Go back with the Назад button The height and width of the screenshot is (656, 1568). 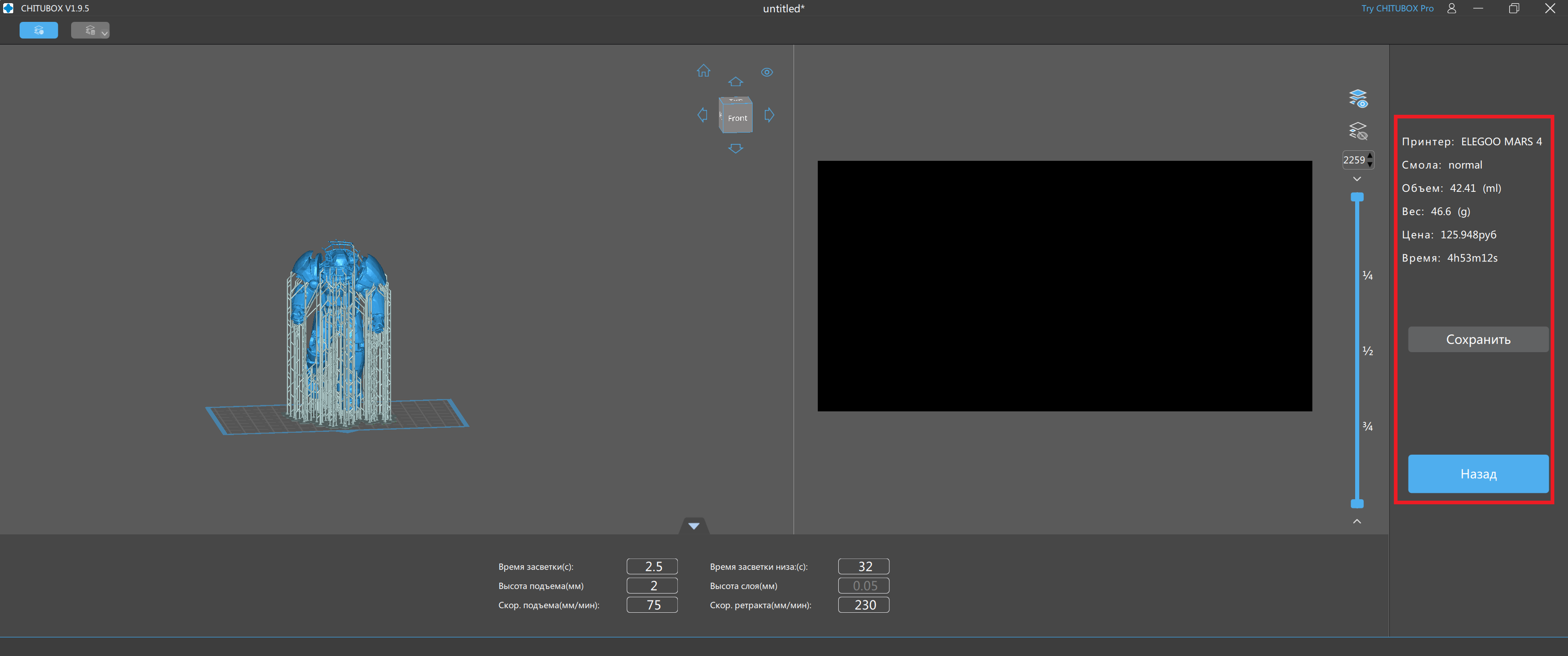coord(1478,474)
